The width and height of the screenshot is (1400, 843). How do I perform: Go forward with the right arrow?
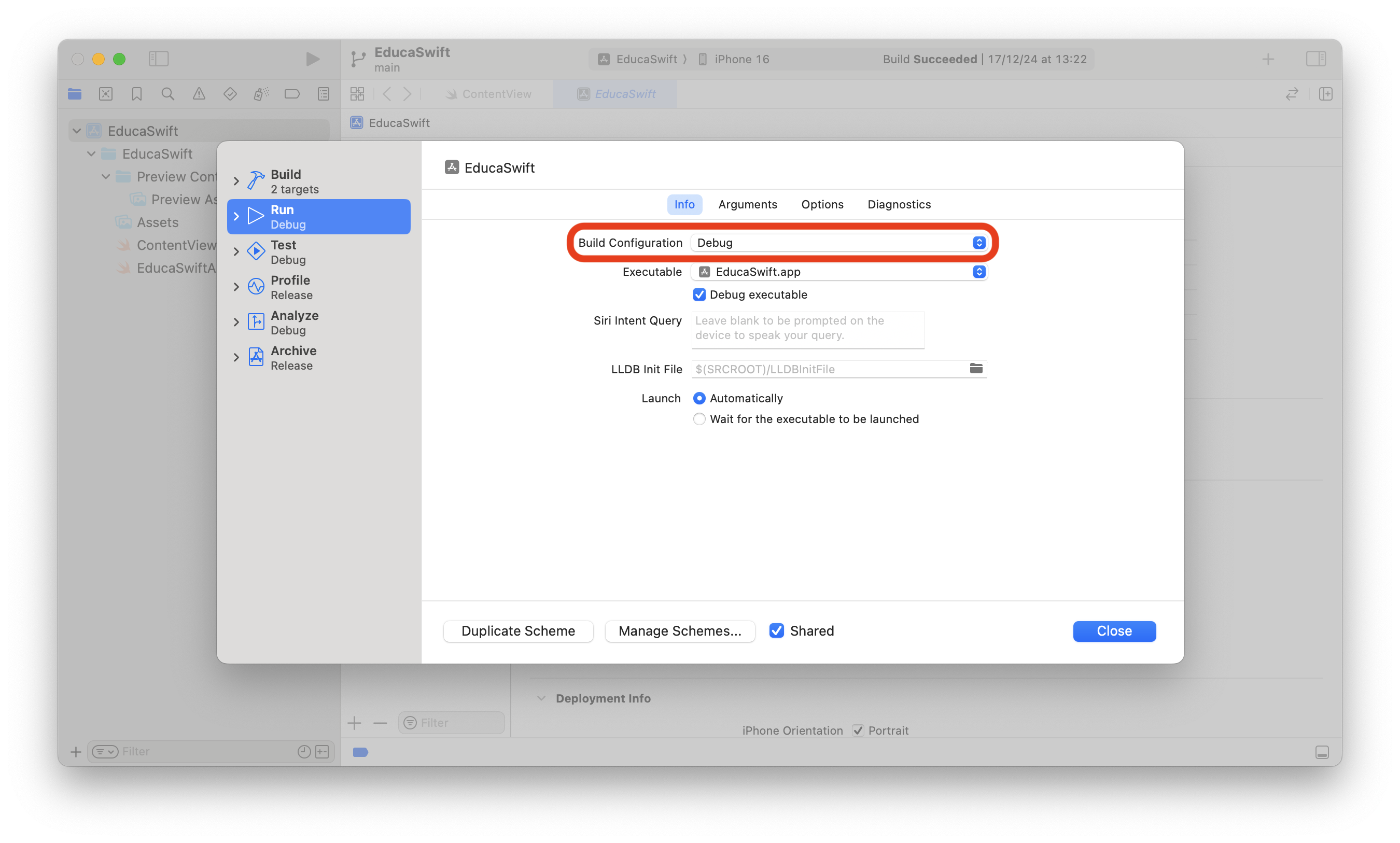407,94
